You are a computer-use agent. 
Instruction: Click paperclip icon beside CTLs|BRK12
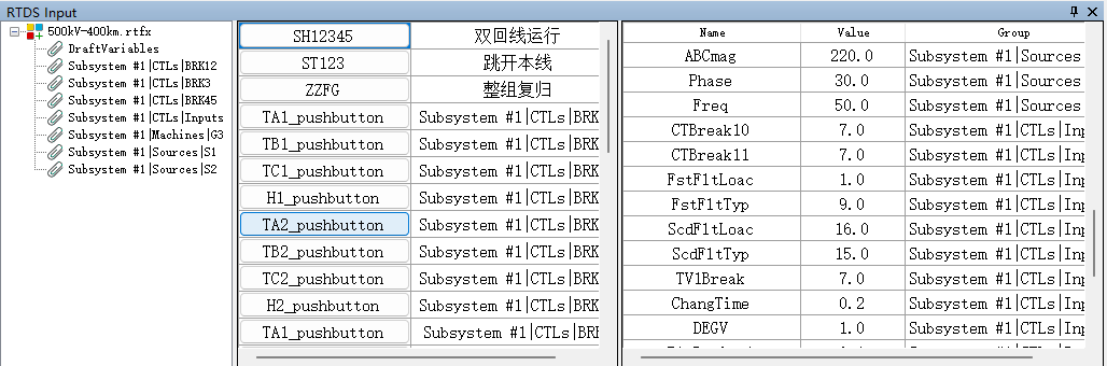coord(55,66)
